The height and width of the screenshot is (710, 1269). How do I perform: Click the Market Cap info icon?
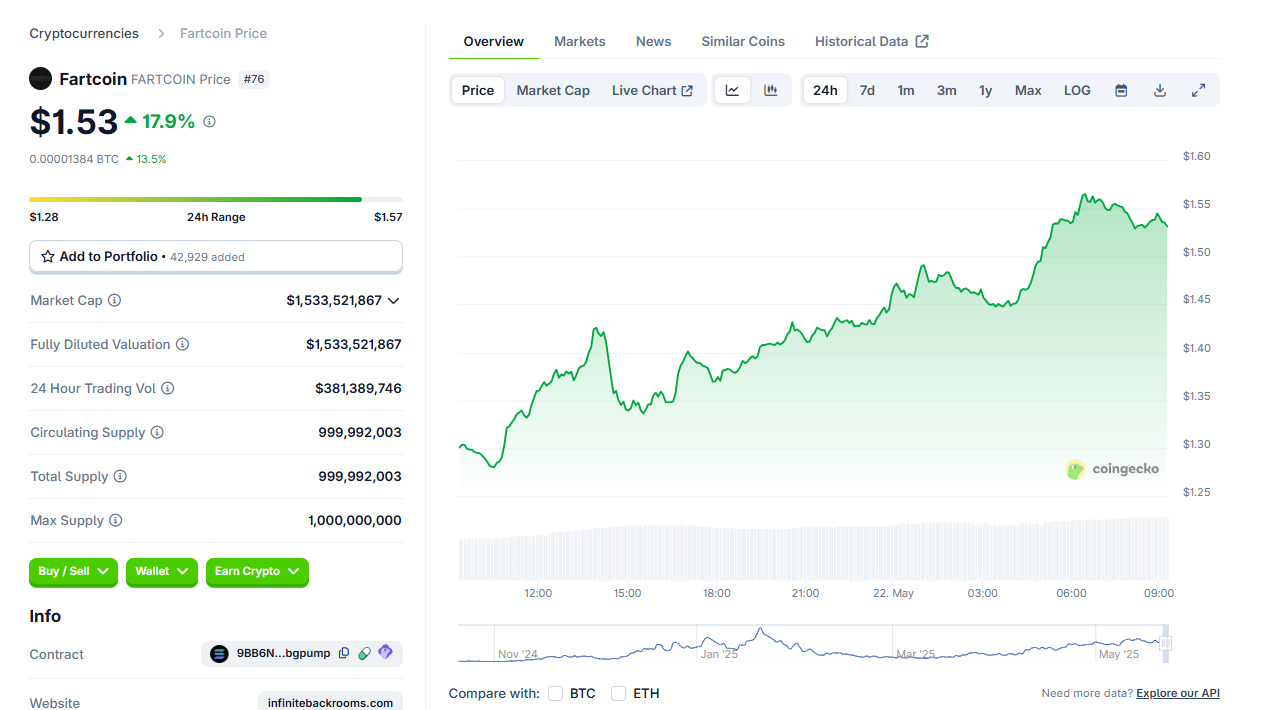pos(115,300)
